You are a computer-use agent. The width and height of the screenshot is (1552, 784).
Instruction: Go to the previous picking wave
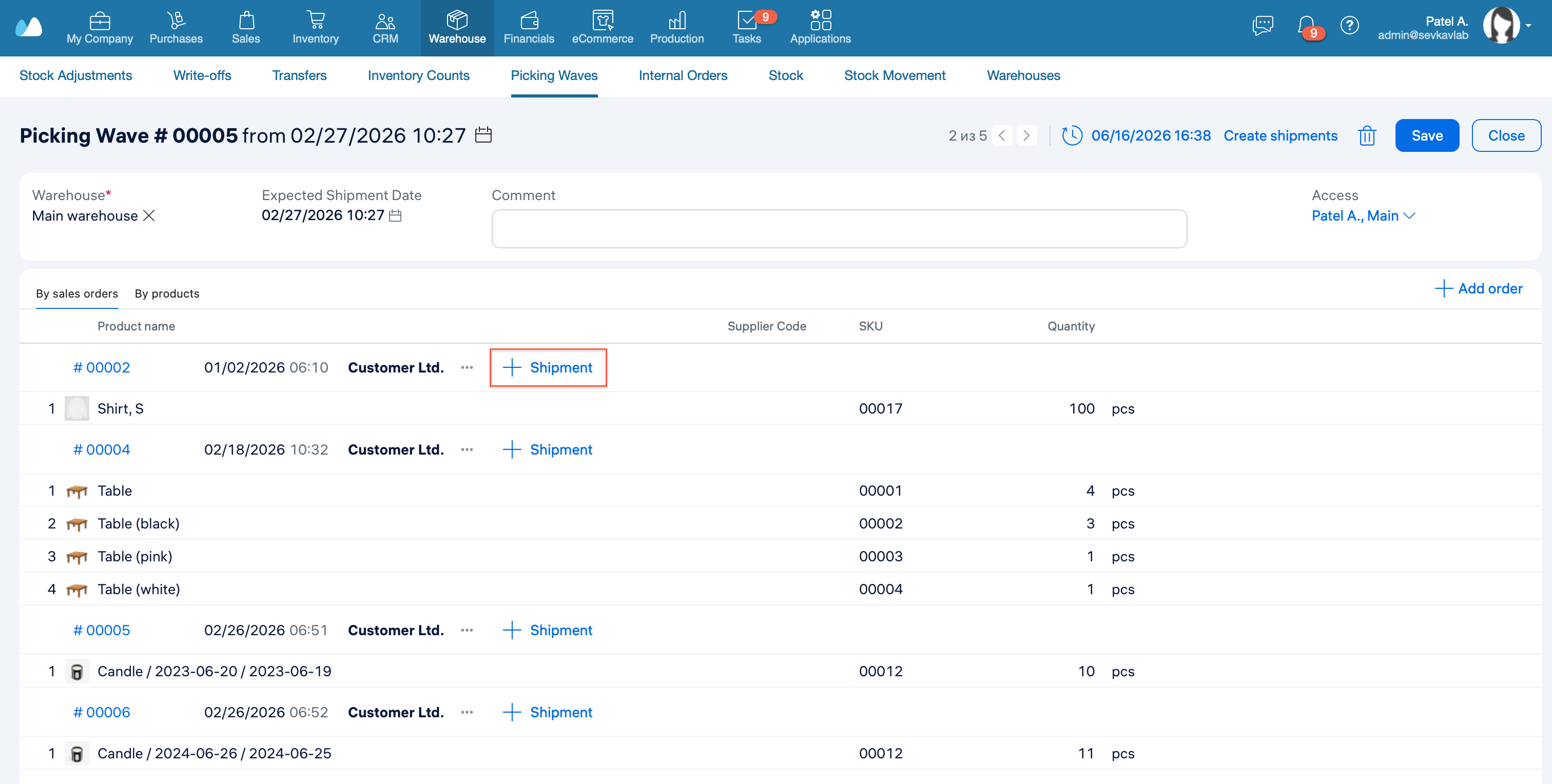(1001, 135)
